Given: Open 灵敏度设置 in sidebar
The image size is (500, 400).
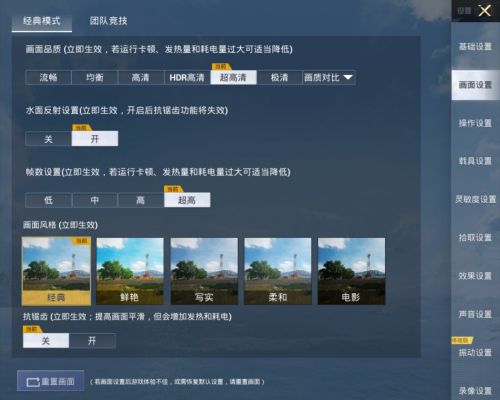Looking at the screenshot, I should click(475, 199).
